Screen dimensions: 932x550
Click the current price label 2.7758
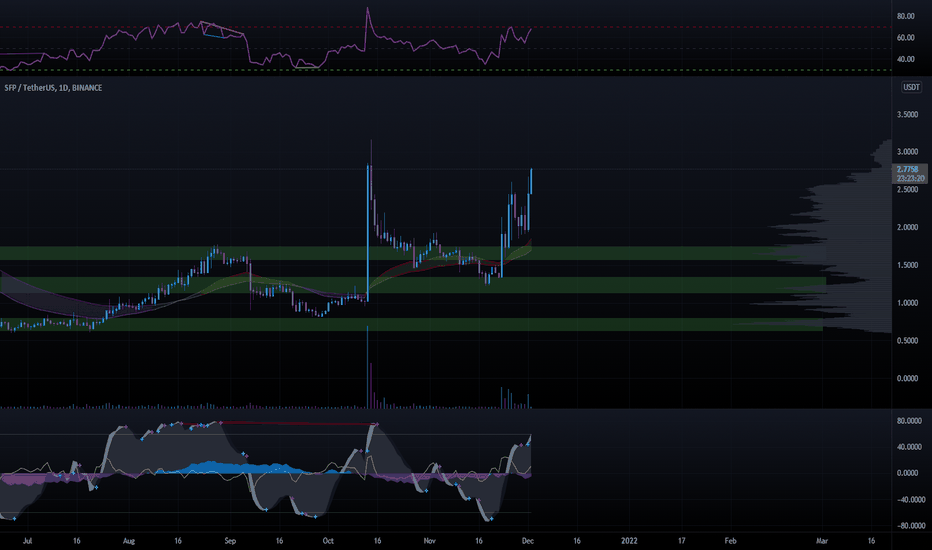coord(907,169)
